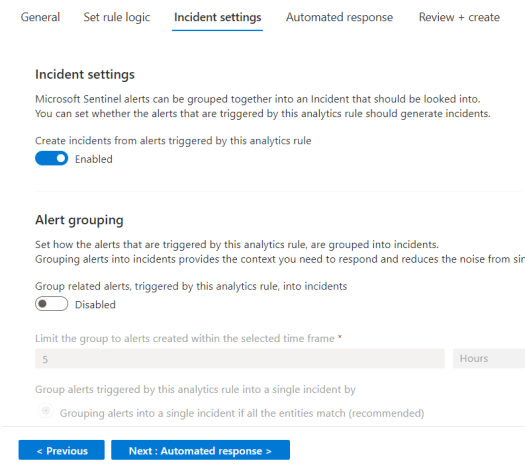Click the Previous button
Image resolution: width=525 pixels, height=473 pixels.
(62, 450)
